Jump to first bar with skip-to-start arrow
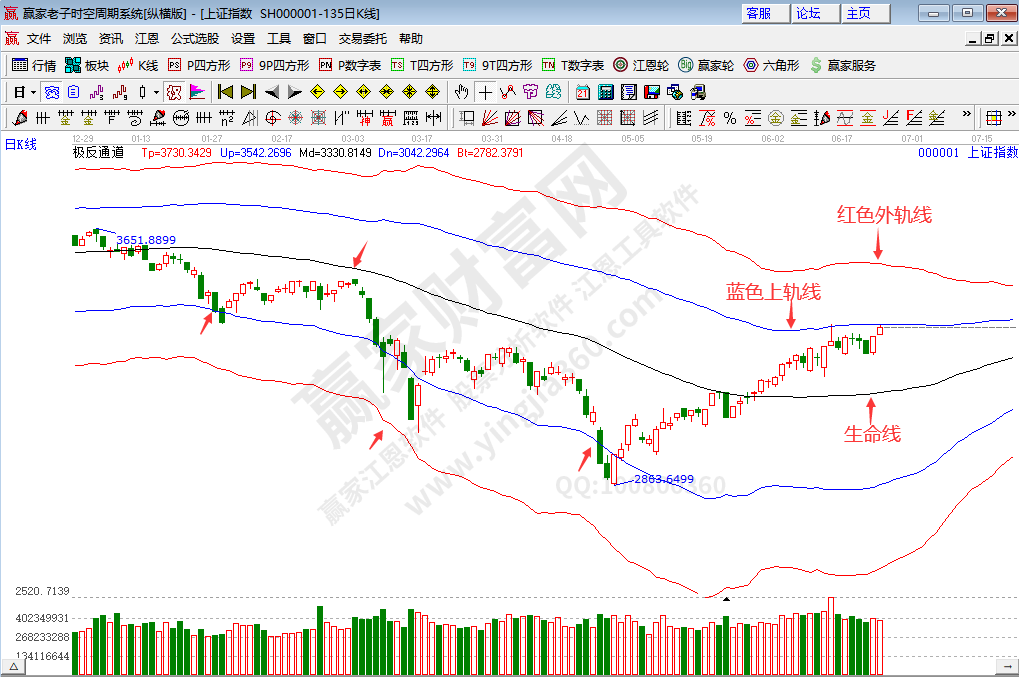 click(225, 92)
